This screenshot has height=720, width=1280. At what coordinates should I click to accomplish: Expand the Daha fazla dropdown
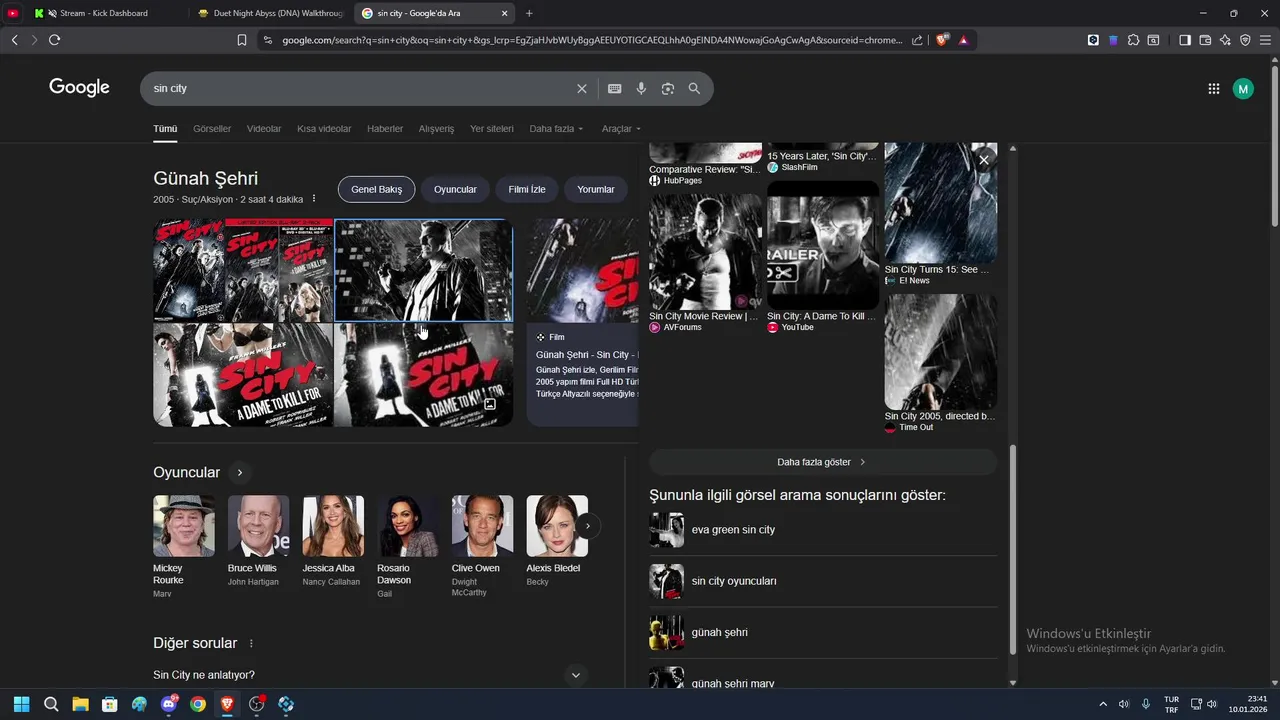[556, 129]
